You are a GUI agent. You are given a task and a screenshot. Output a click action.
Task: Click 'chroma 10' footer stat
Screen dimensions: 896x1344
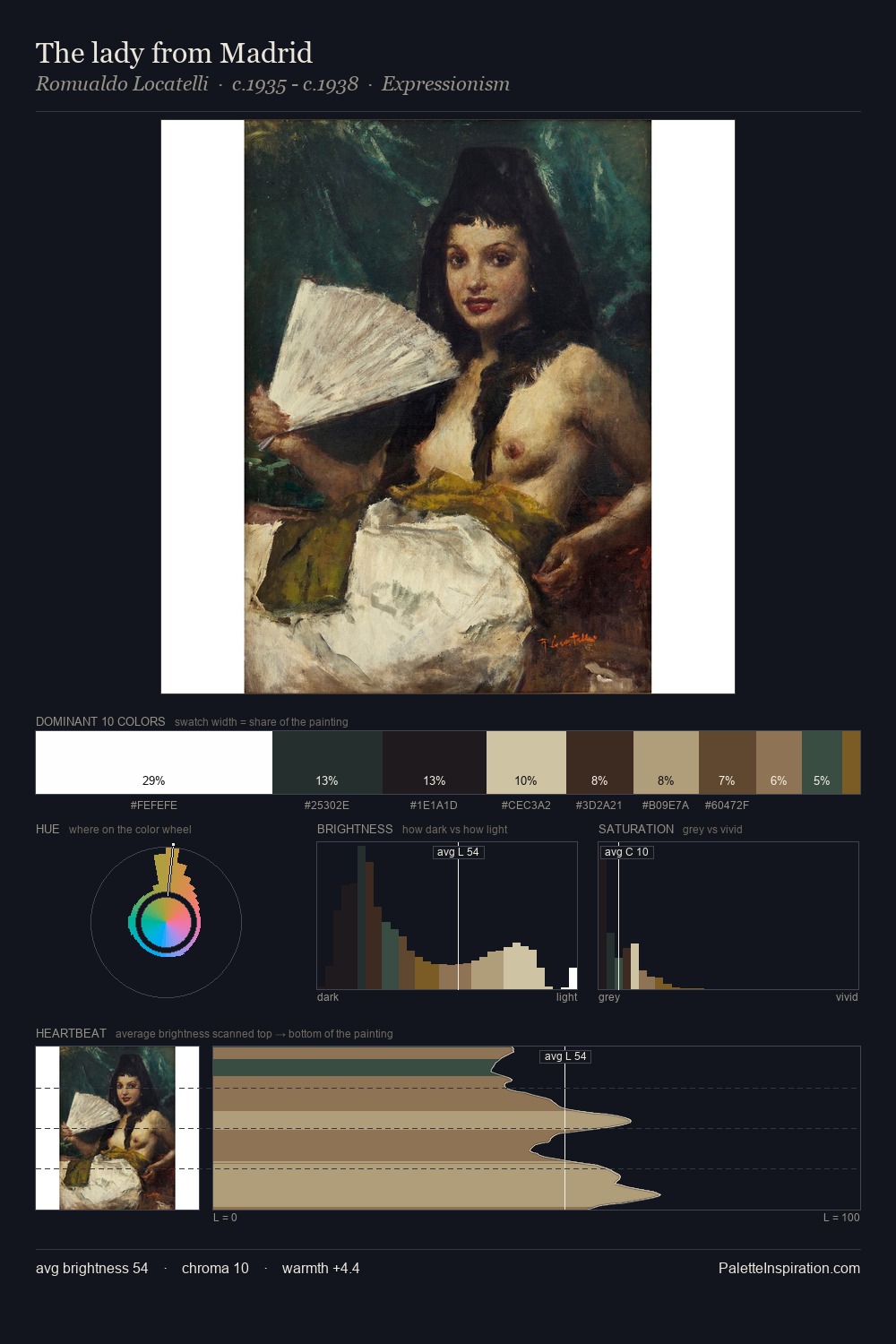pos(215,1268)
